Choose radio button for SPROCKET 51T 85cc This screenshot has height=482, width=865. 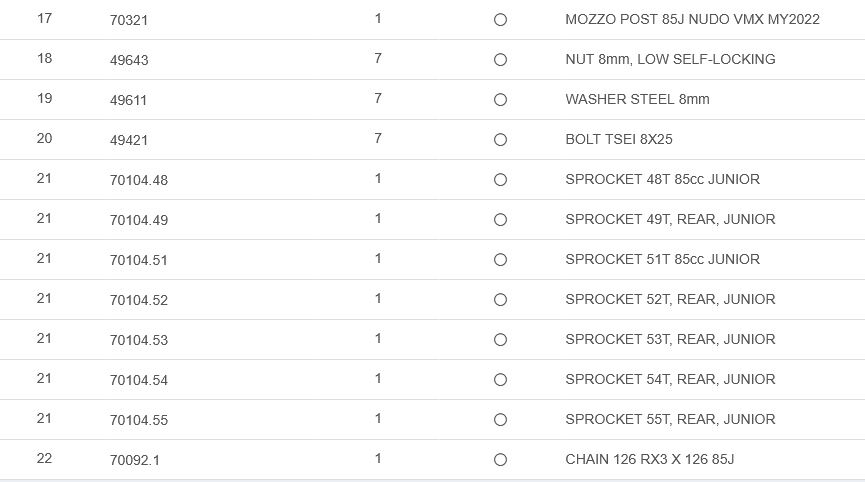[x=500, y=260]
